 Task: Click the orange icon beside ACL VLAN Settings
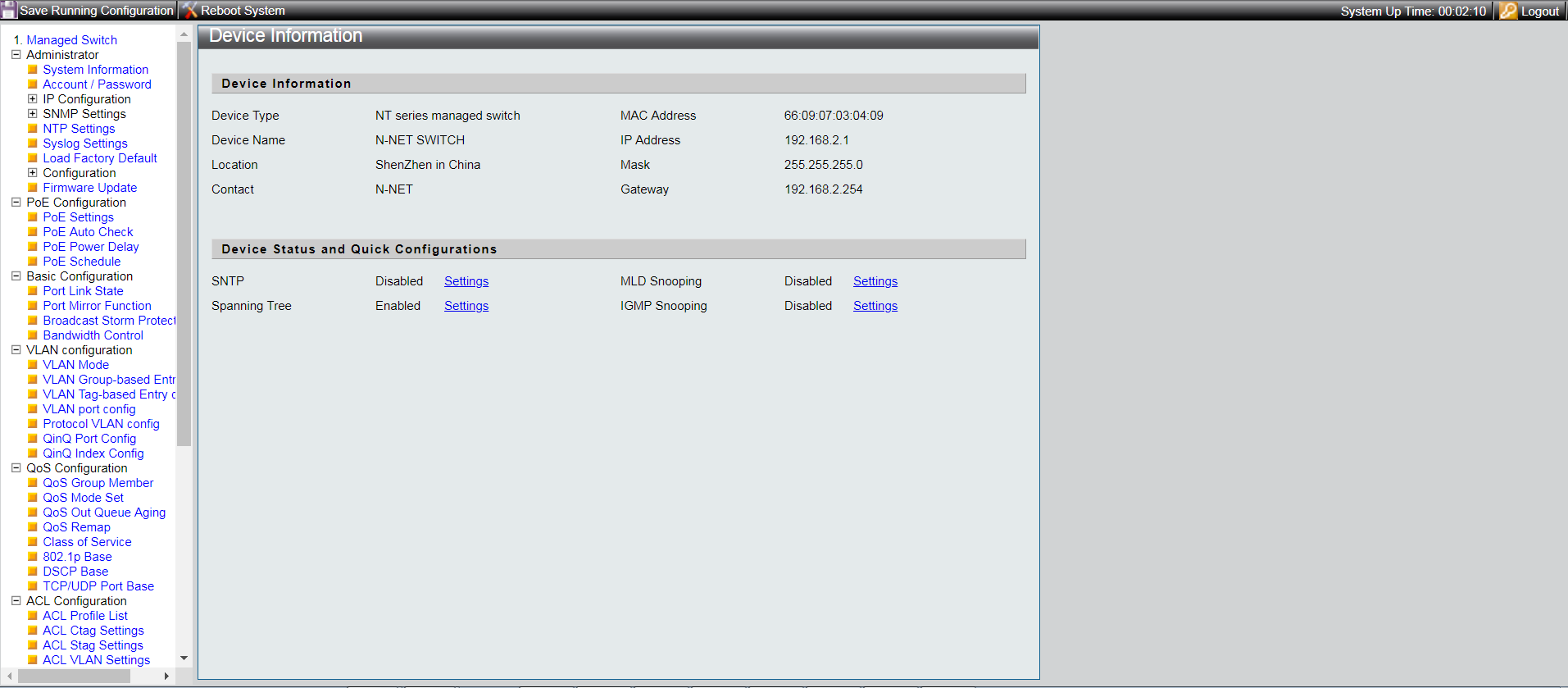point(33,660)
